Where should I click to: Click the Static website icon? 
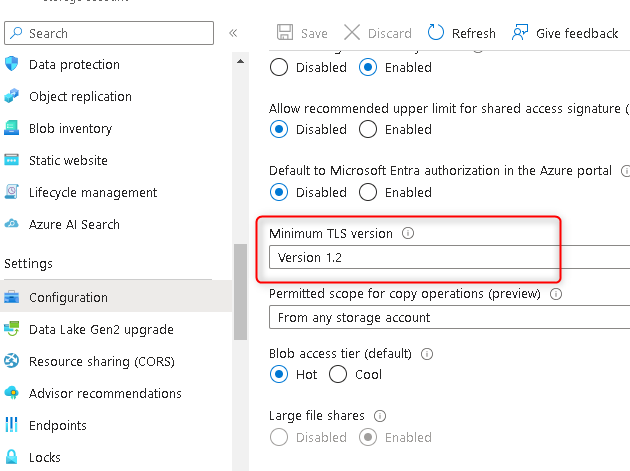point(12,161)
